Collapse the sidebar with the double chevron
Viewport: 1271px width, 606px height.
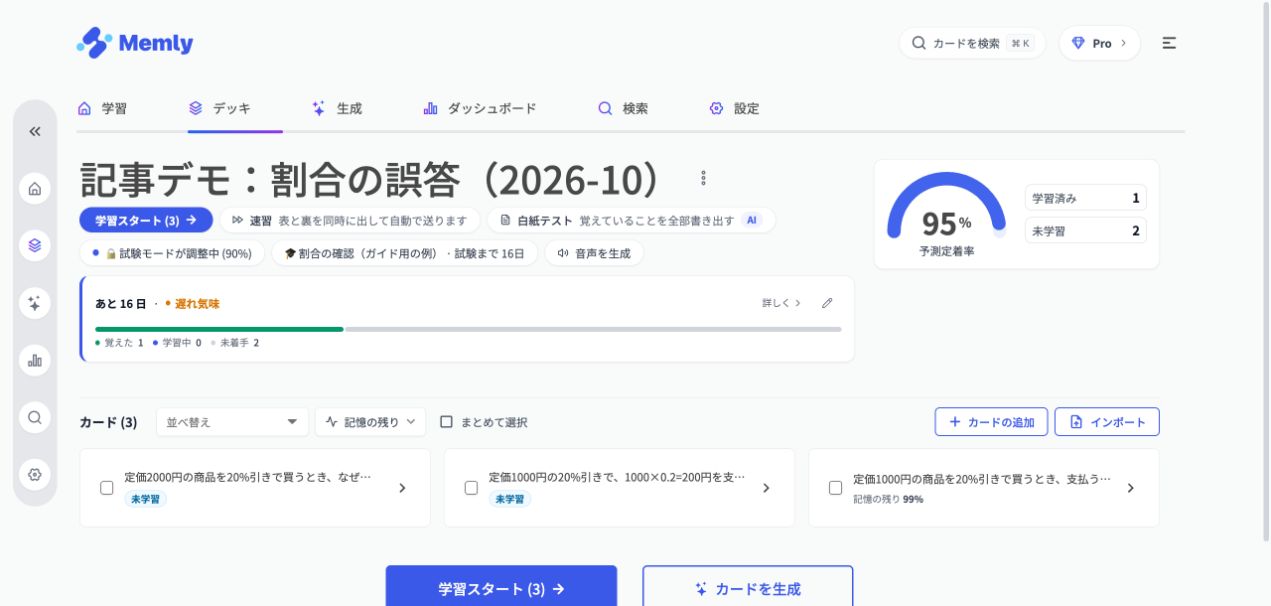pos(35,131)
